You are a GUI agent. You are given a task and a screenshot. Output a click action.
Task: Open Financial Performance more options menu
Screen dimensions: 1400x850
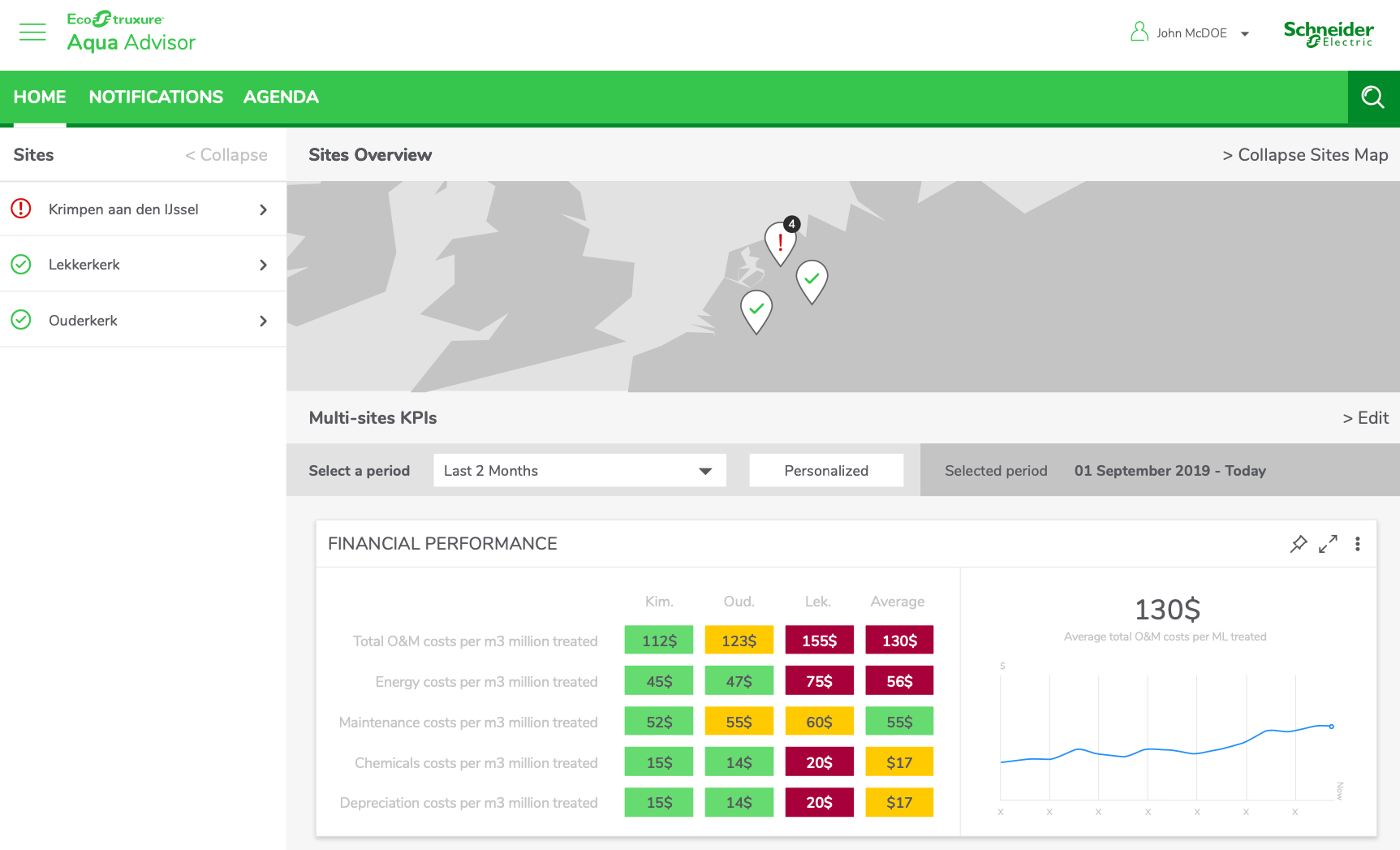coord(1357,544)
